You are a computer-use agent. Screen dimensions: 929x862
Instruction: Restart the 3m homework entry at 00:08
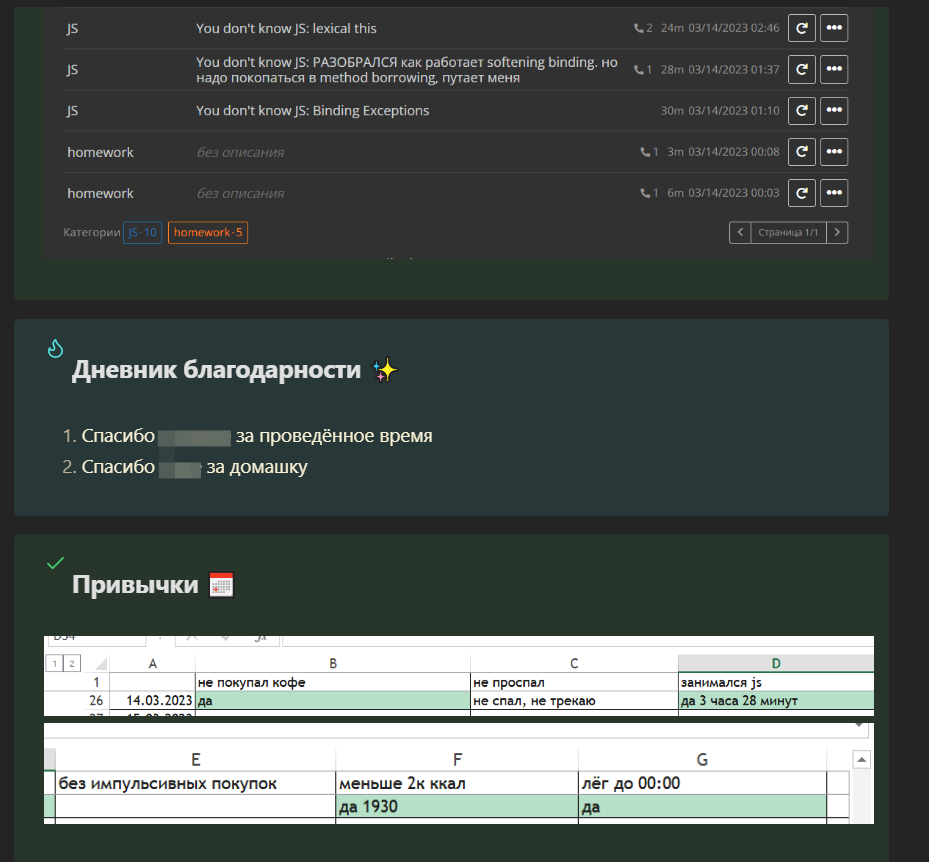(802, 152)
